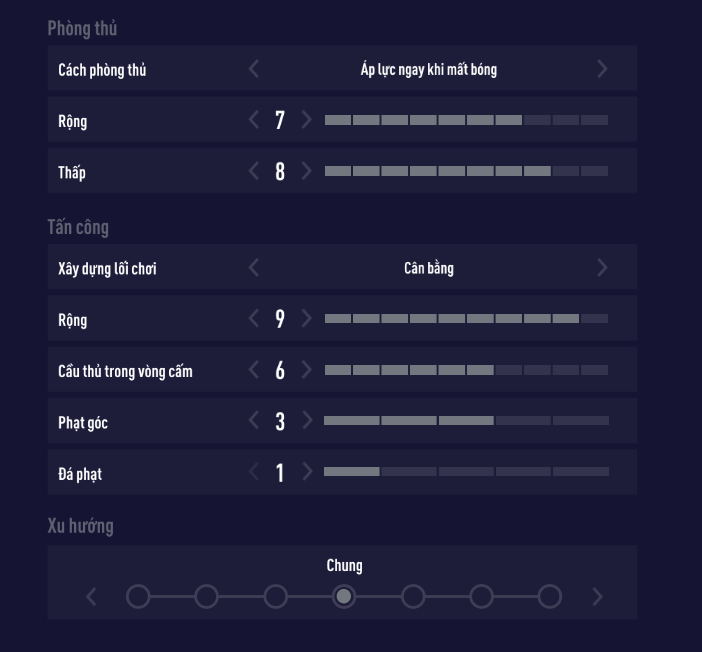Decrease defensive Rộng value below 7
The image size is (702, 652).
(254, 120)
